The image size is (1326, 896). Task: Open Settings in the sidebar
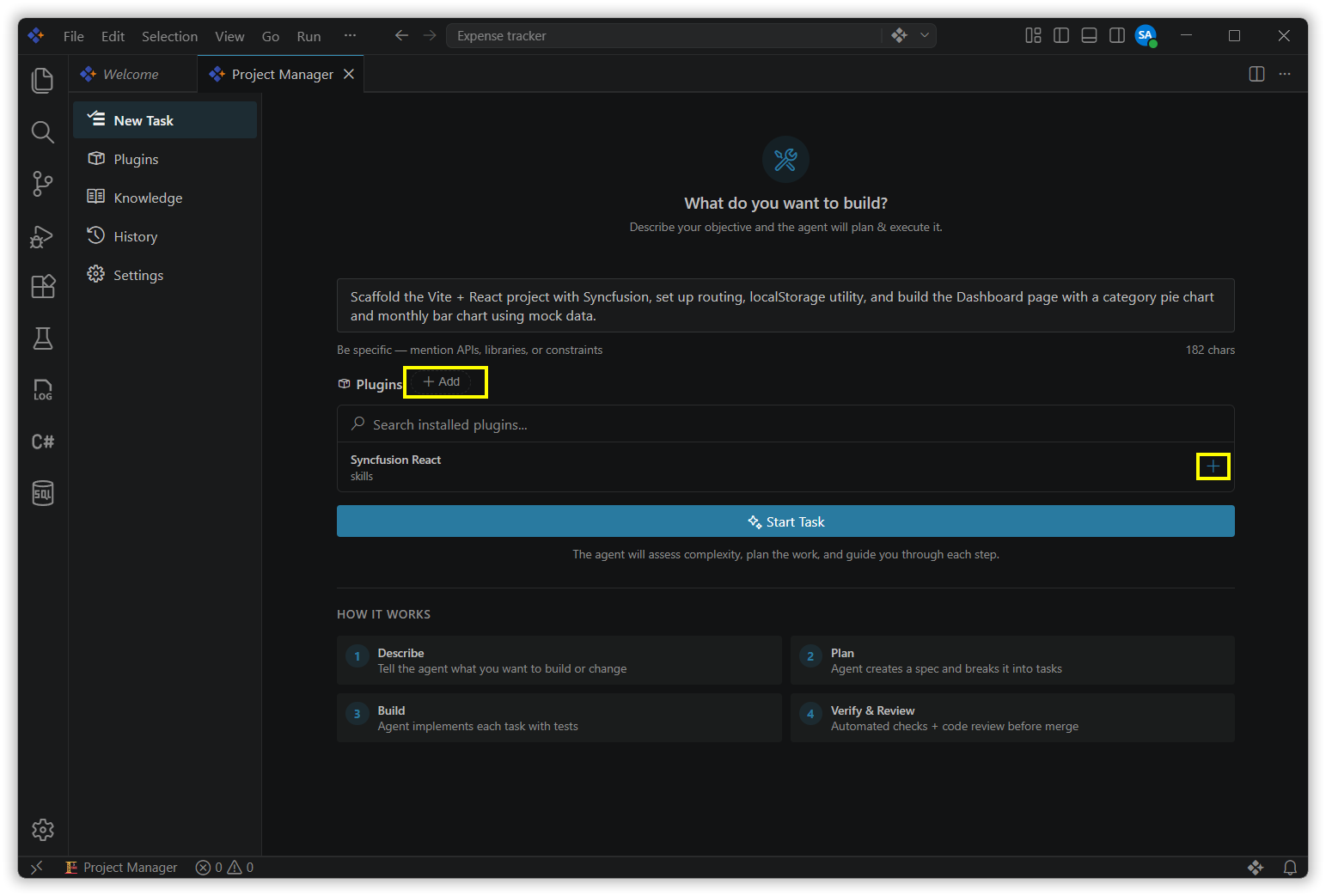165,275
